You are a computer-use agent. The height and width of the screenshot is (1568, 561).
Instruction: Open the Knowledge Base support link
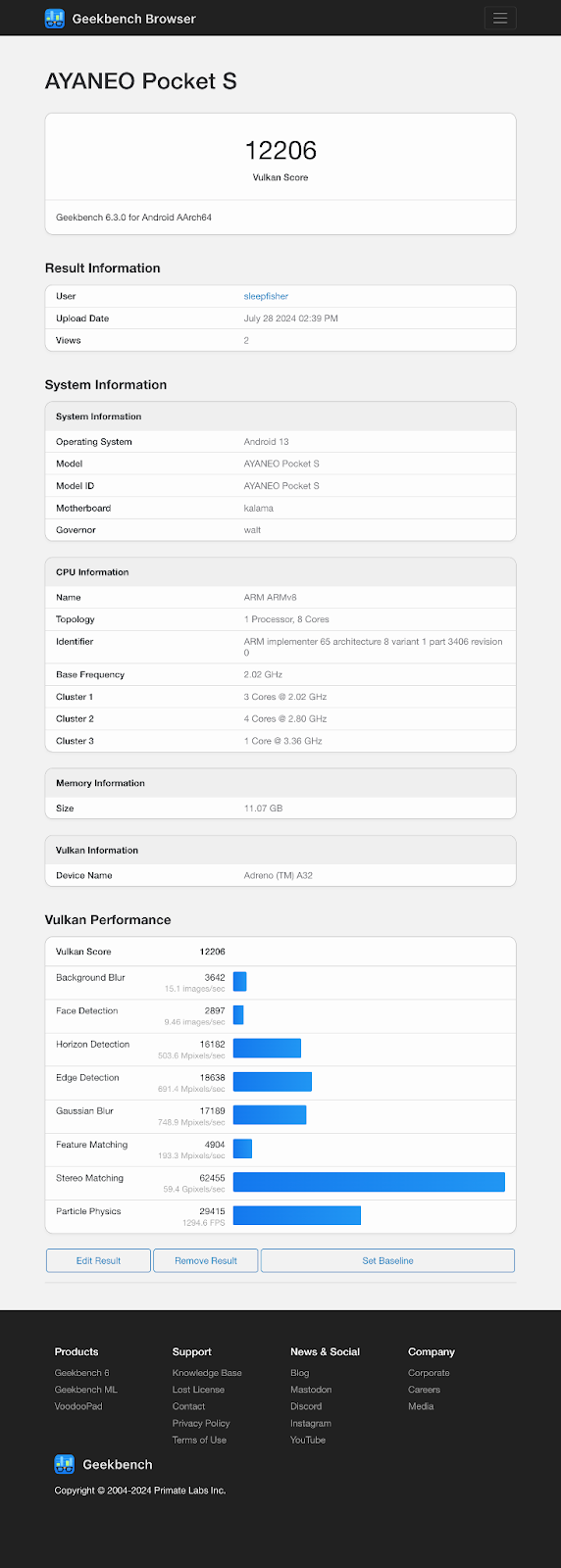coord(207,1373)
